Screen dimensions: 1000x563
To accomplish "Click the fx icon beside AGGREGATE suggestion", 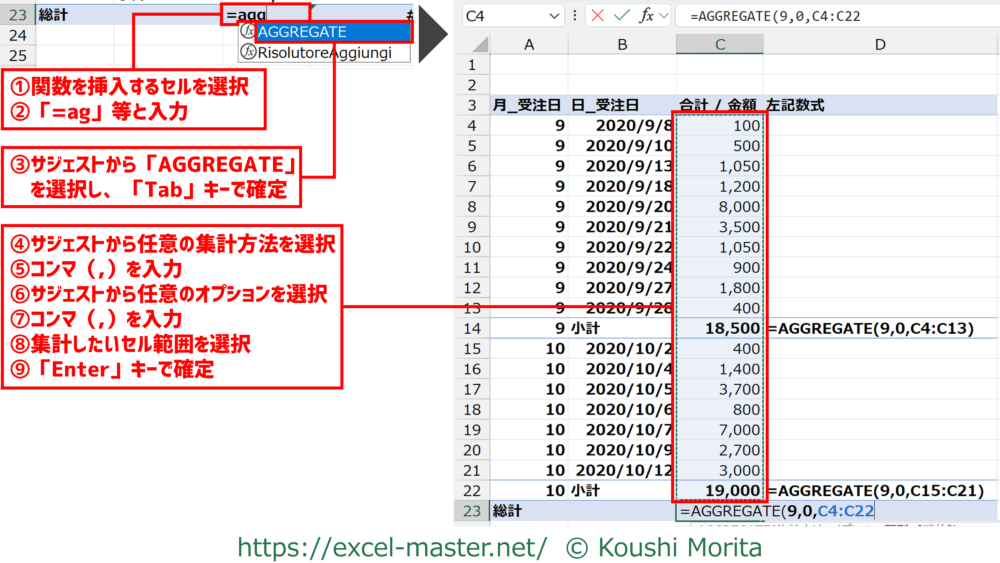I will (247, 32).
